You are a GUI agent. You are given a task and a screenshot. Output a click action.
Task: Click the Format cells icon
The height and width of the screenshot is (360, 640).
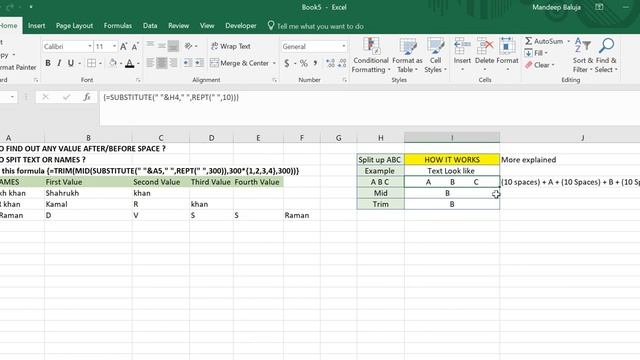(507, 45)
